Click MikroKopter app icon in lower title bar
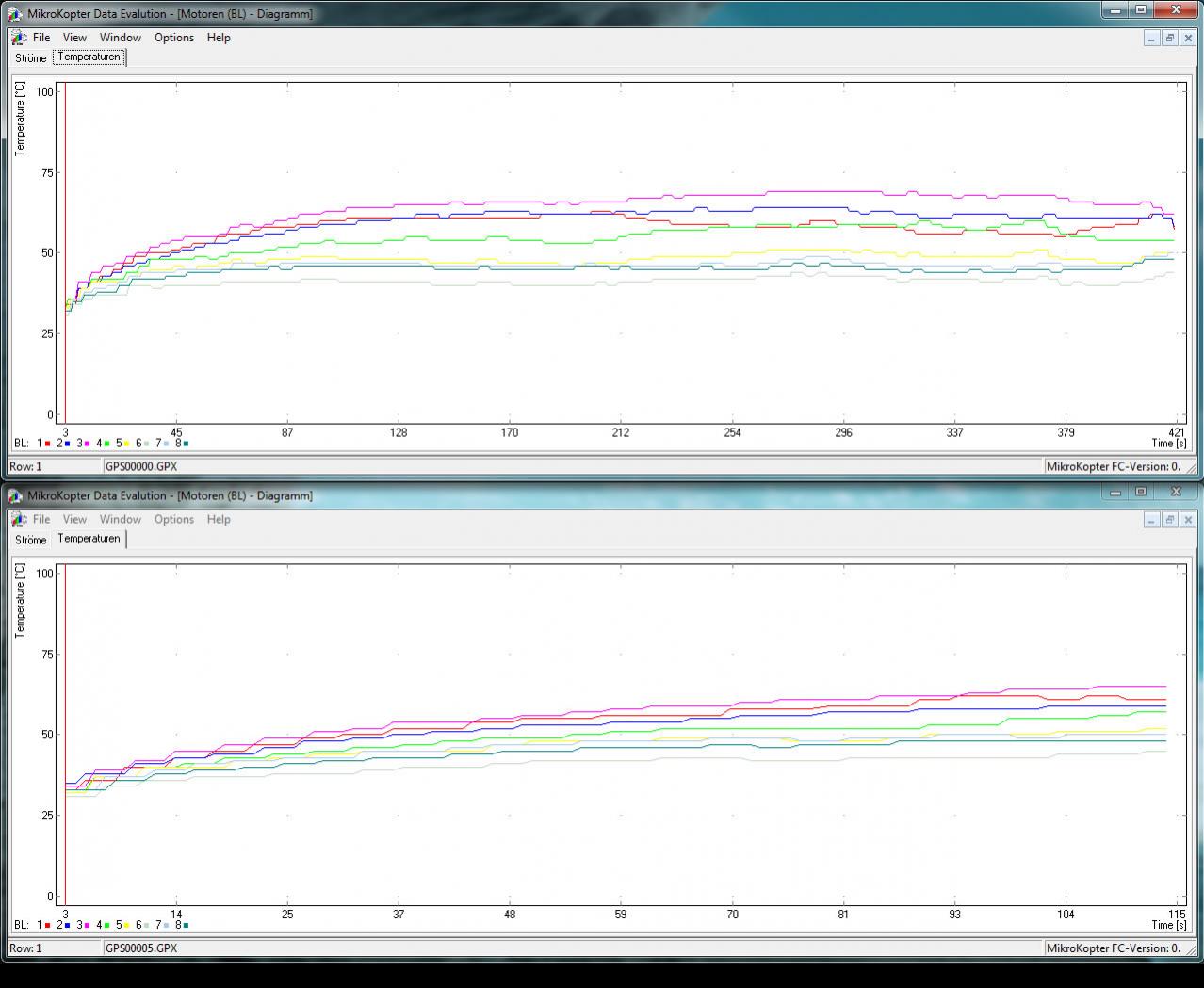 [16, 495]
